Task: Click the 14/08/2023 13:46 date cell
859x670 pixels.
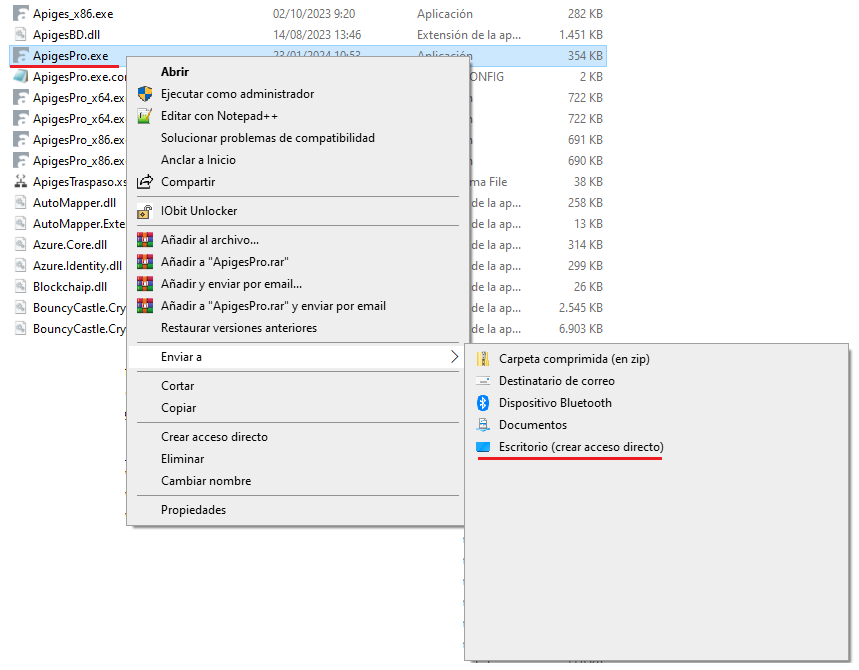Action: click(x=317, y=35)
